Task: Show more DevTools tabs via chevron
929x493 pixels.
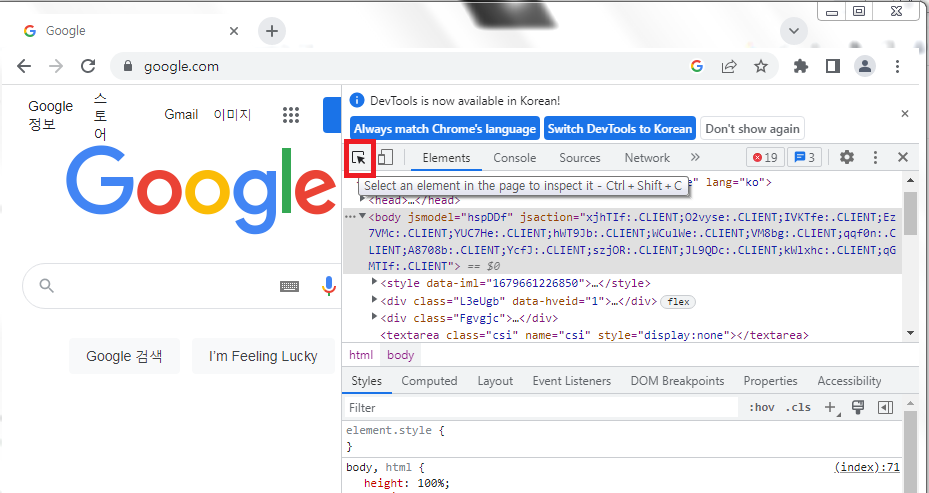Action: [x=696, y=158]
